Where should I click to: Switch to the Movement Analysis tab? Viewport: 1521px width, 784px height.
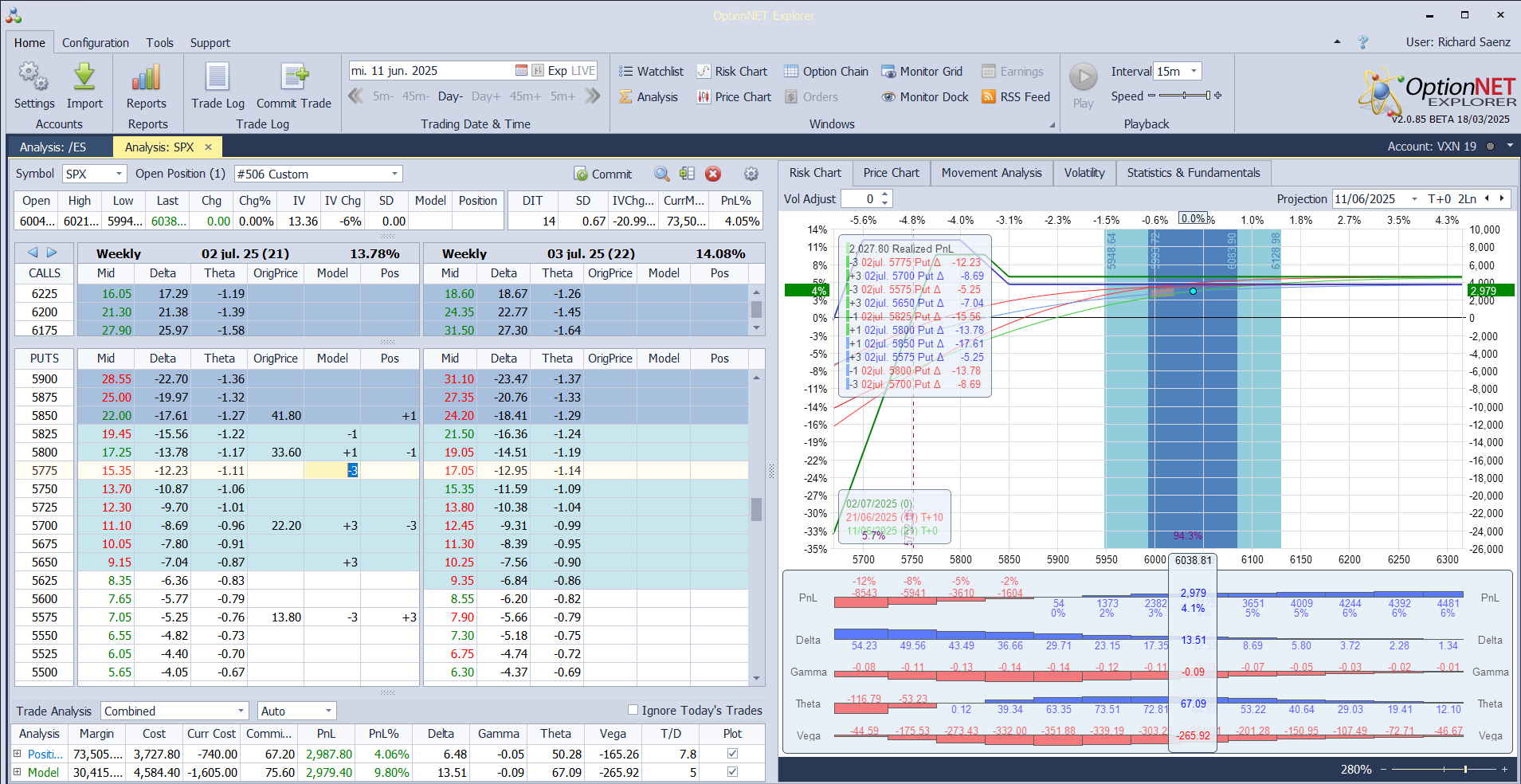tap(991, 173)
